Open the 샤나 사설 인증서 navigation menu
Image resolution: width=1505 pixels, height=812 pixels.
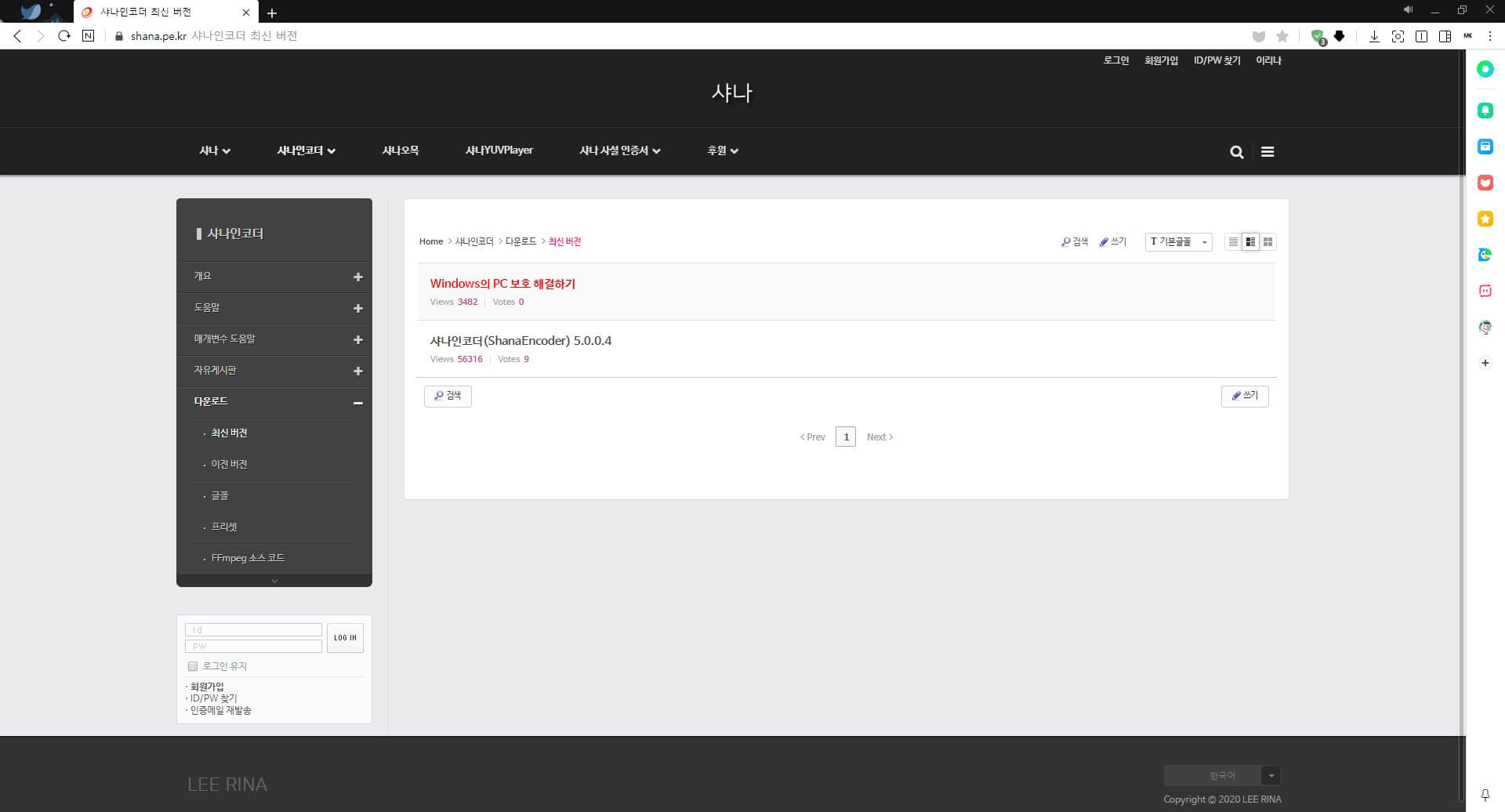[619, 150]
